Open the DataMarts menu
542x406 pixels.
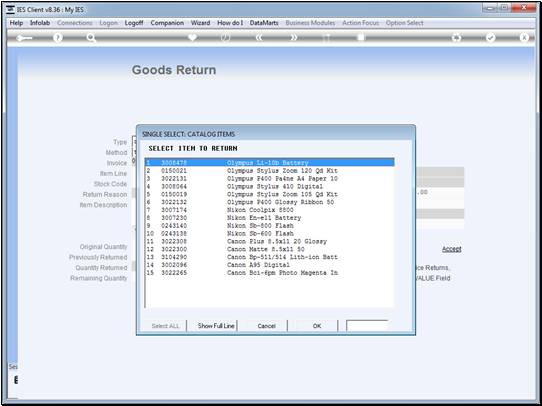pyautogui.click(x=264, y=23)
